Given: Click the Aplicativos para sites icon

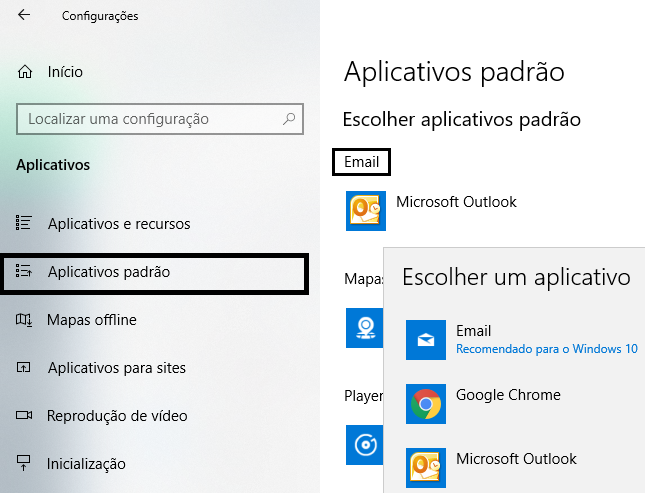Looking at the screenshot, I should (23, 367).
